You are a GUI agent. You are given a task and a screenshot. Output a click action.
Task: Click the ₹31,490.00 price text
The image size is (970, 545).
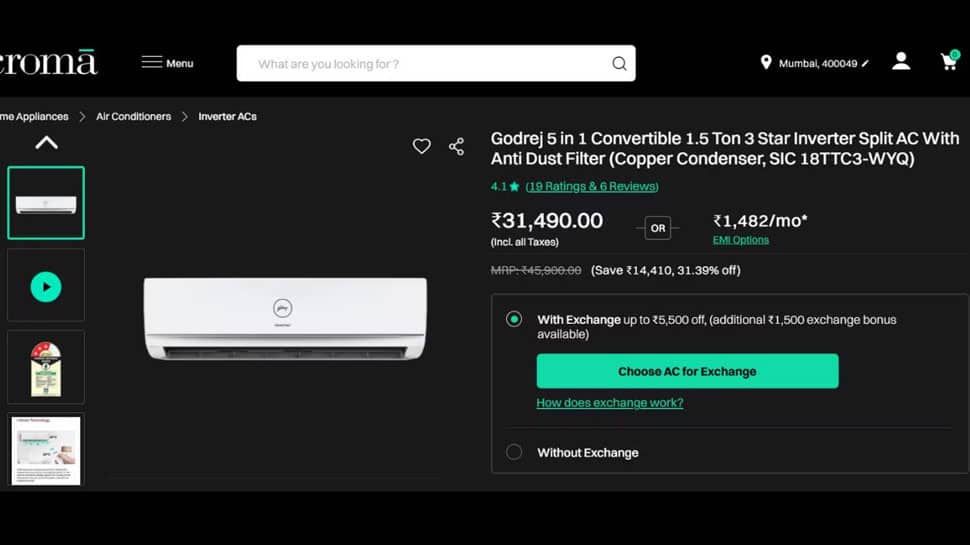point(547,221)
